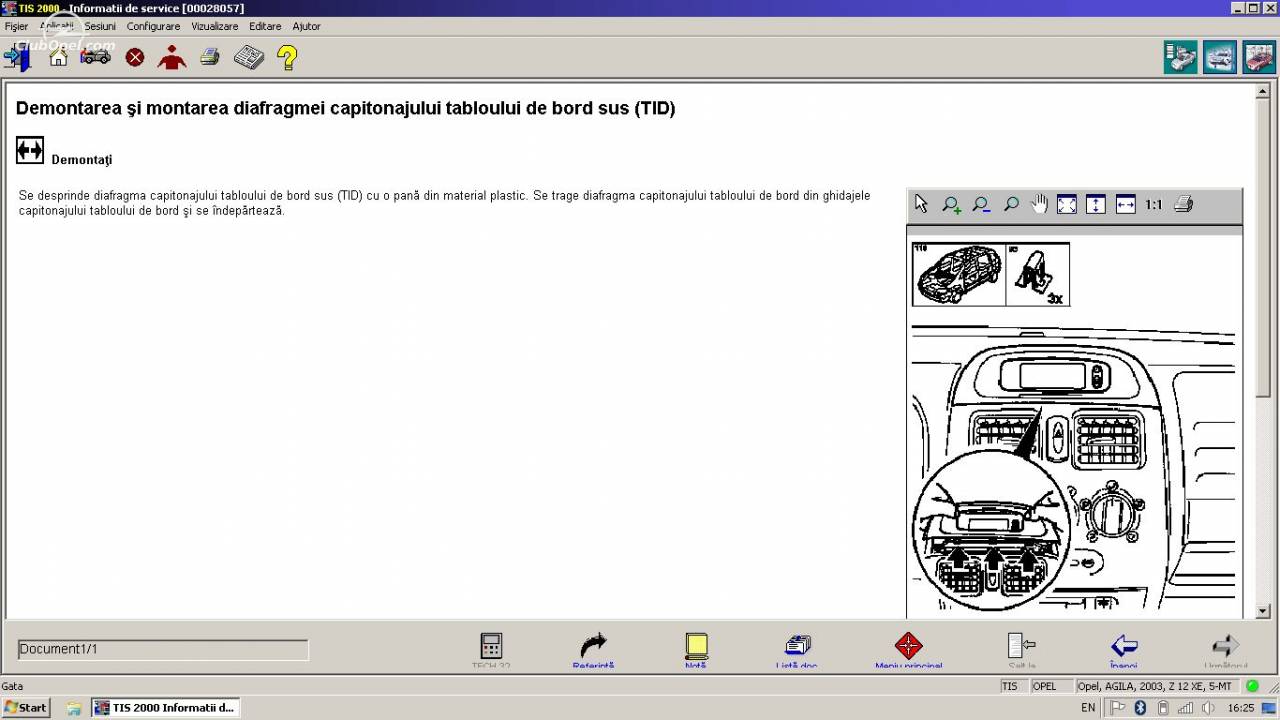1280x720 pixels.
Task: Open Windows Start menu
Action: (26, 707)
